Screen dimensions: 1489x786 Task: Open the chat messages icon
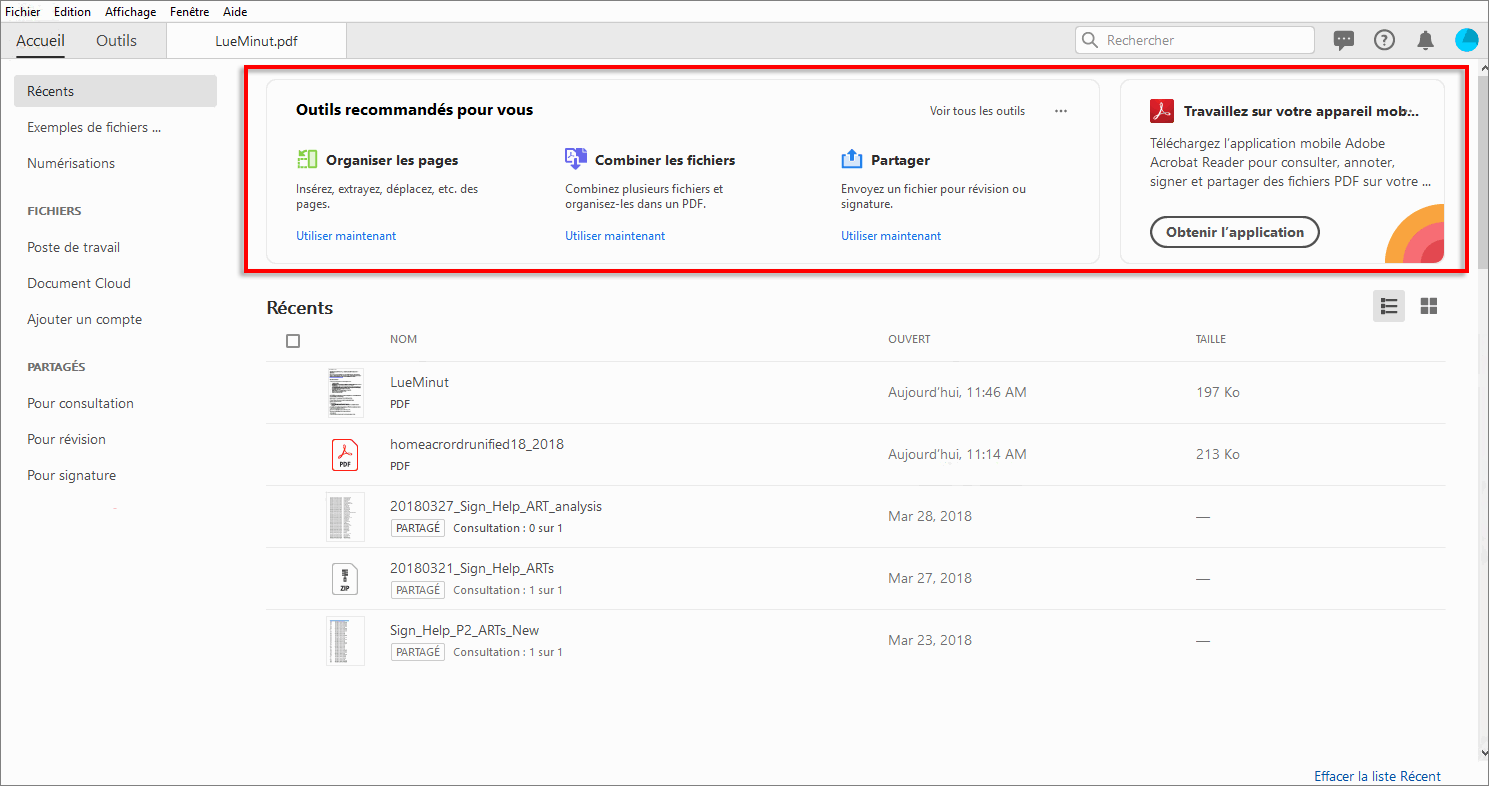click(1344, 40)
